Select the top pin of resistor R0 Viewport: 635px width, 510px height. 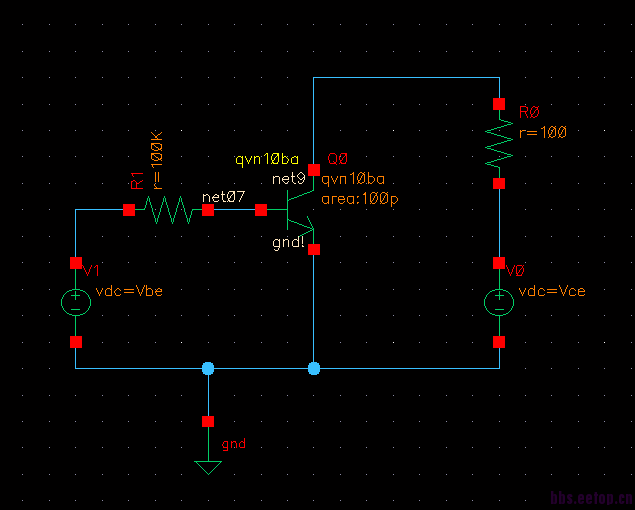499,104
